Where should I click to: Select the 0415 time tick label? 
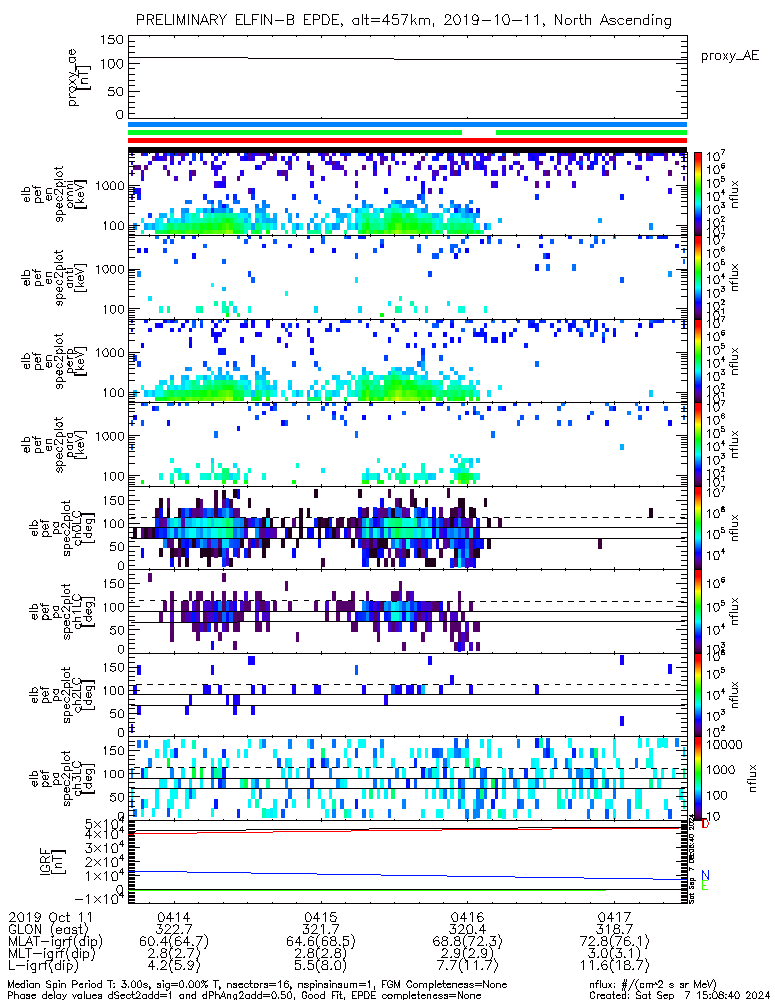(320, 916)
